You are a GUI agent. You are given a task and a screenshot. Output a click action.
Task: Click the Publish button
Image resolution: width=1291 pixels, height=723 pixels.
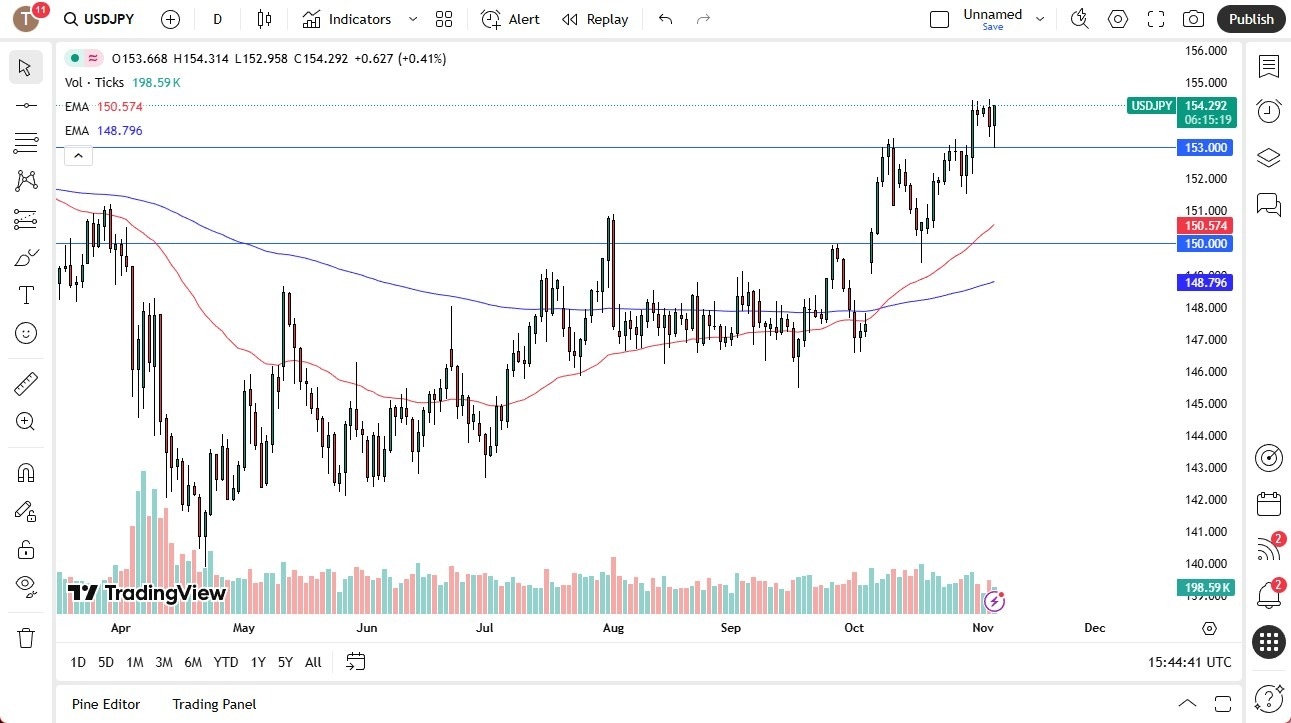(1250, 19)
